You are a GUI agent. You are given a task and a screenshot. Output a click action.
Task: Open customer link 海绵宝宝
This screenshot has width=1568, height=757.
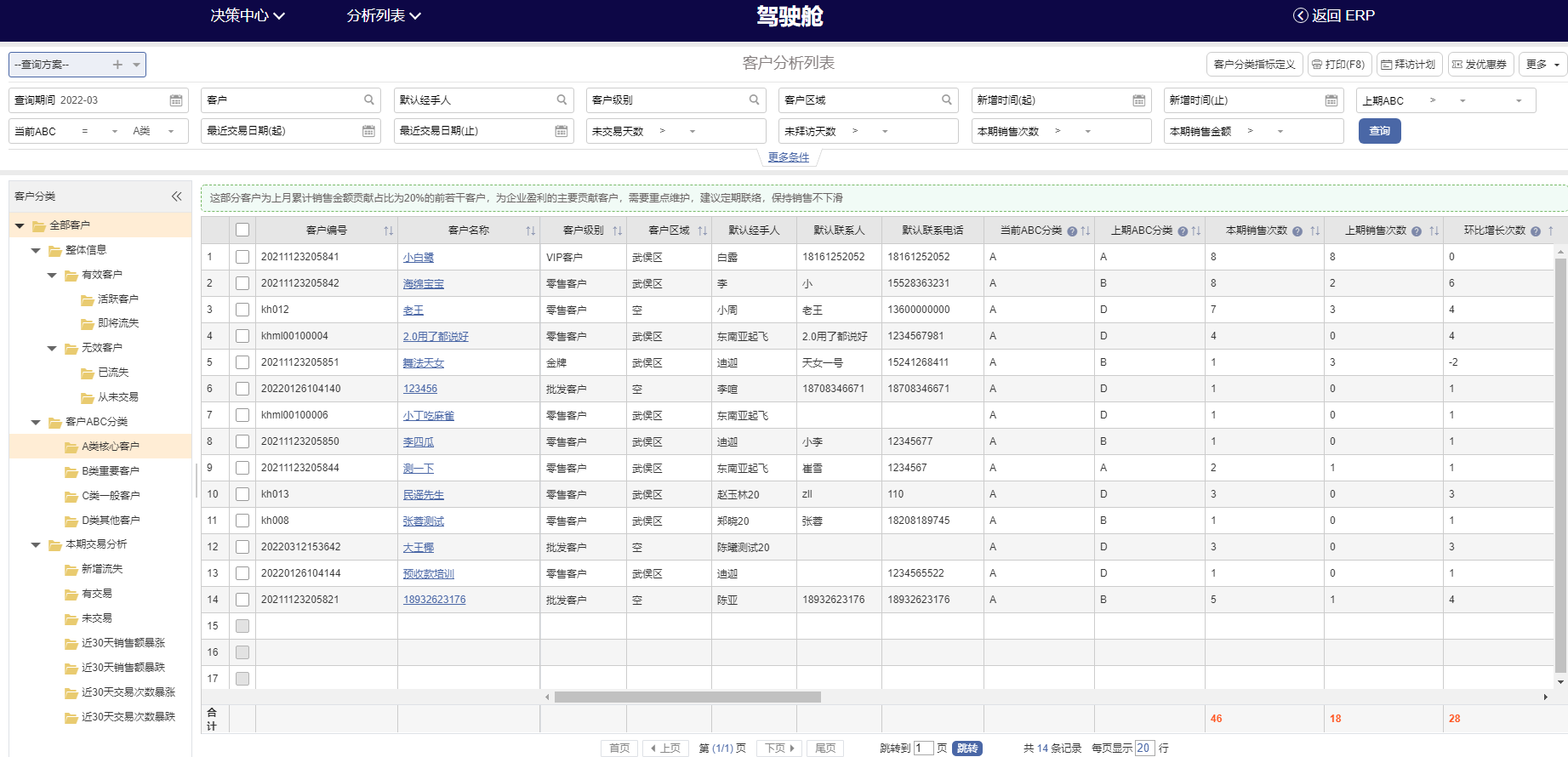tap(423, 284)
